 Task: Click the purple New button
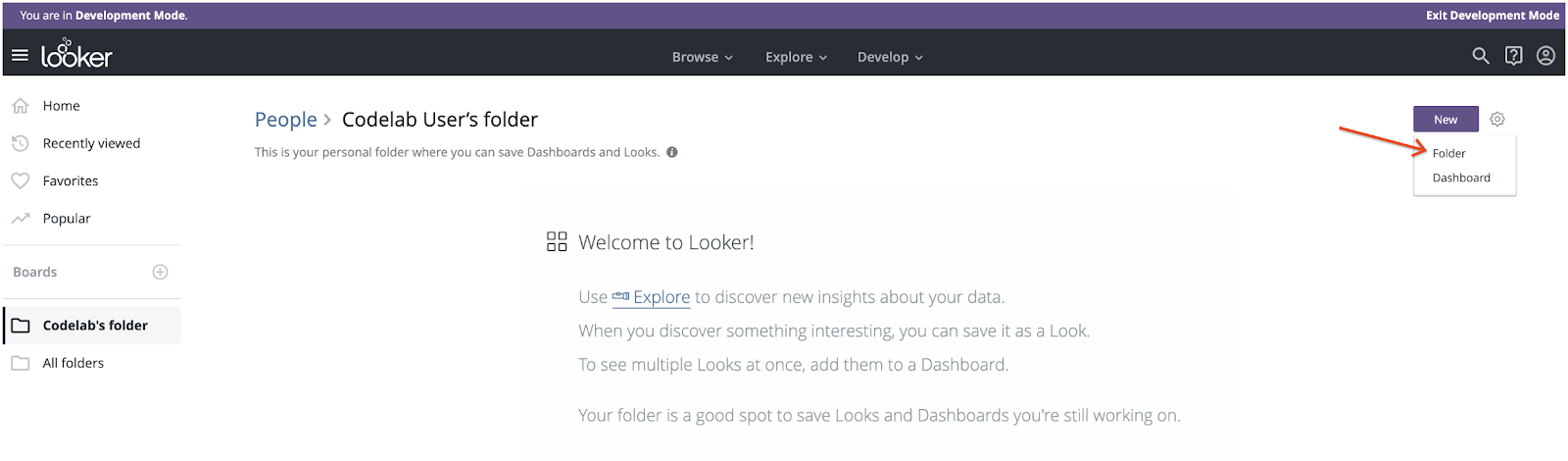(x=1445, y=120)
